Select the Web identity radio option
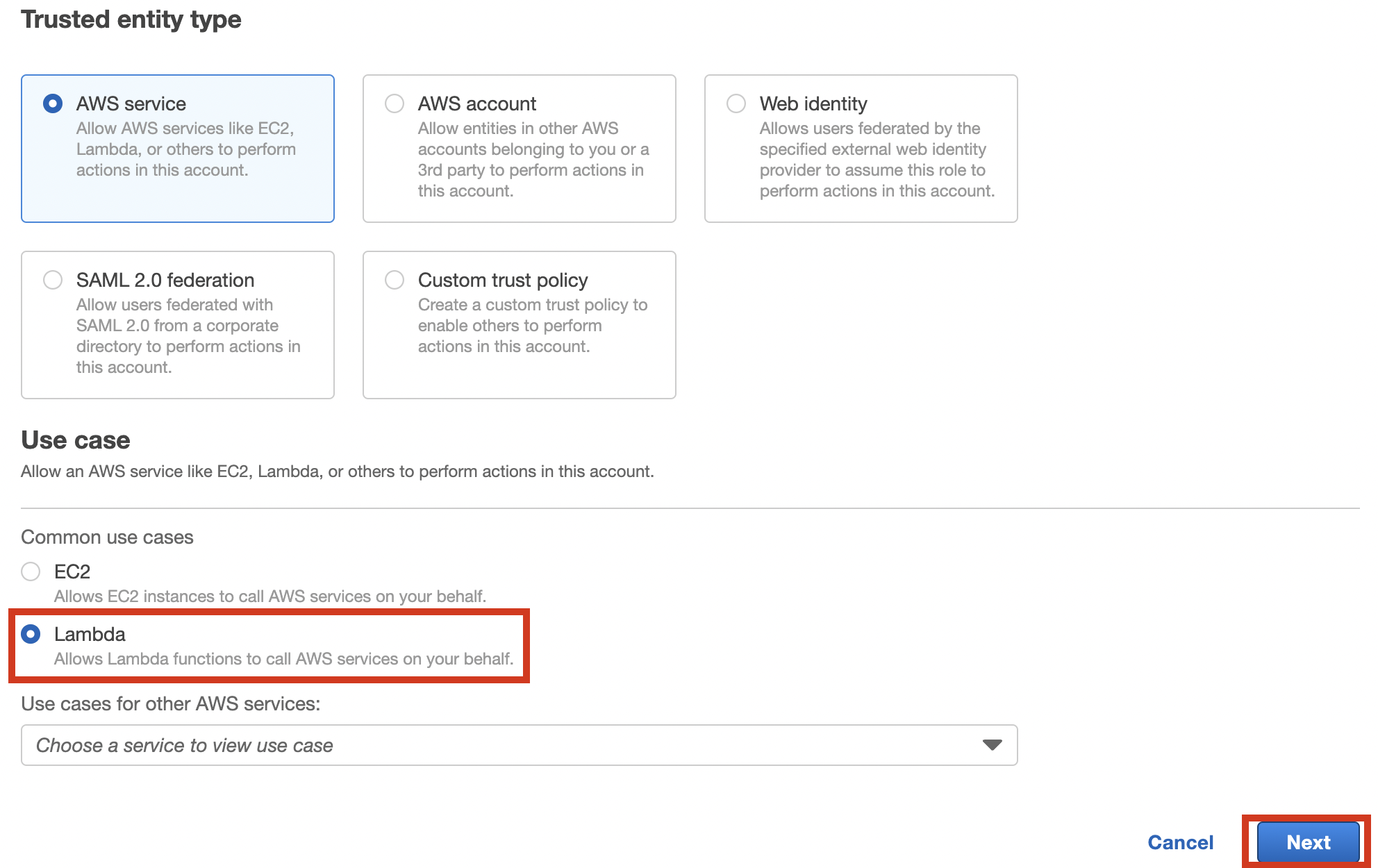1378x868 pixels. click(736, 103)
